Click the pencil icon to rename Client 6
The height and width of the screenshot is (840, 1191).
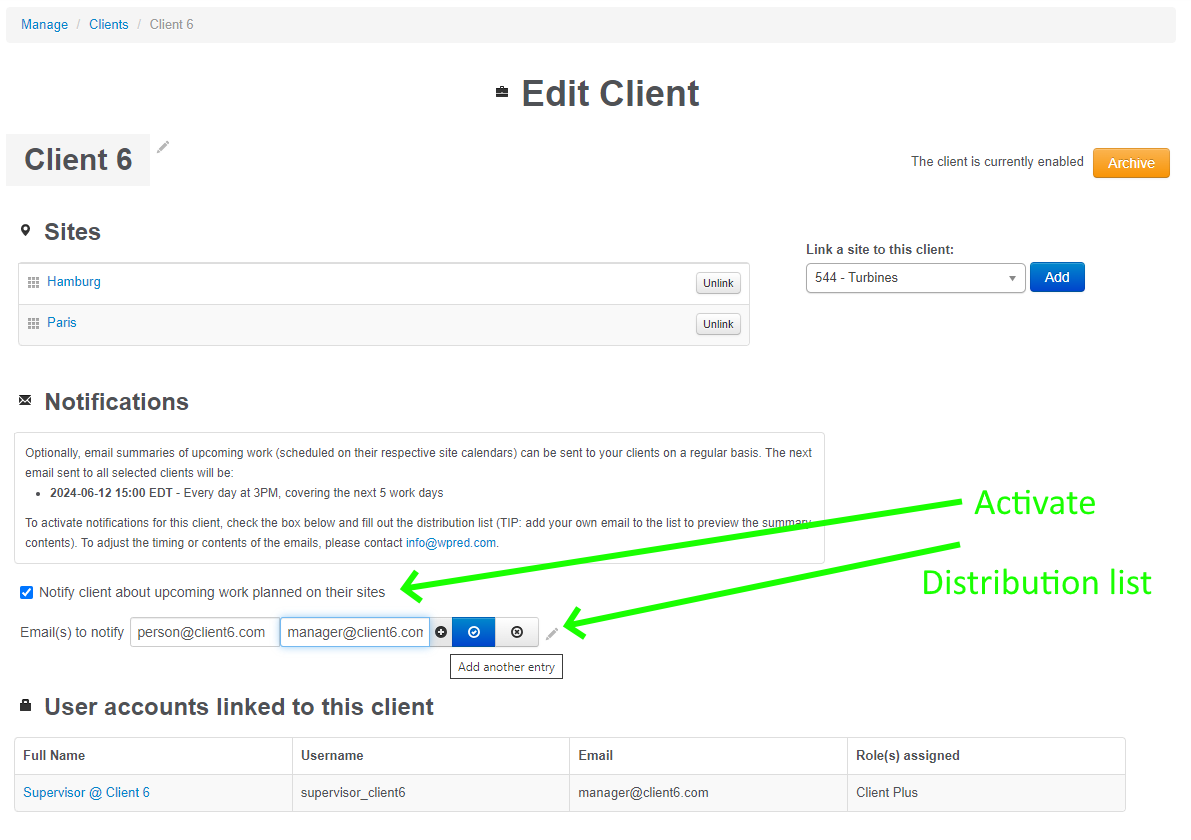pos(162,147)
